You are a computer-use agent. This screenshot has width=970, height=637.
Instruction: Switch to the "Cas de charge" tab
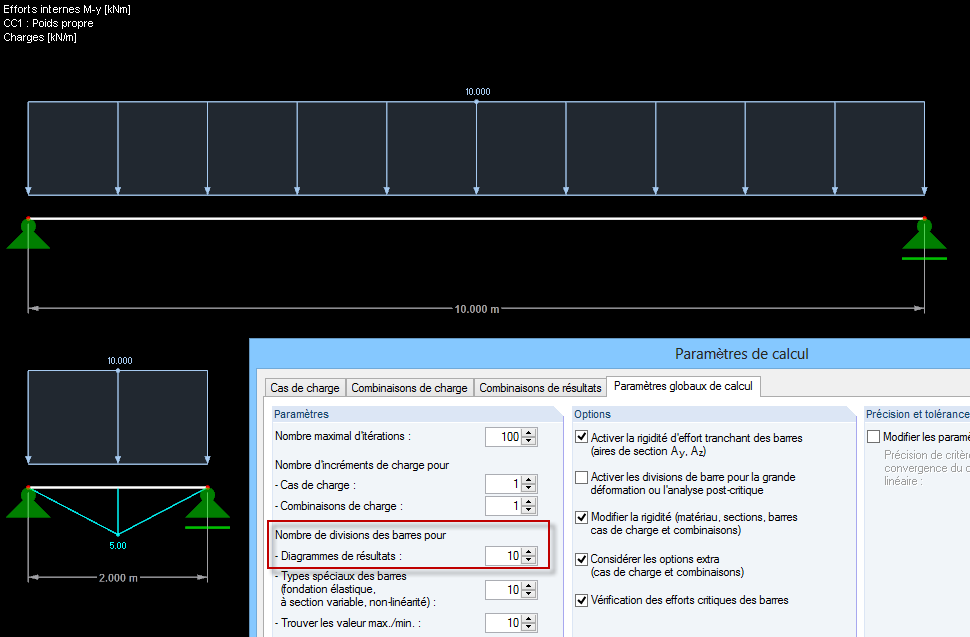point(304,386)
